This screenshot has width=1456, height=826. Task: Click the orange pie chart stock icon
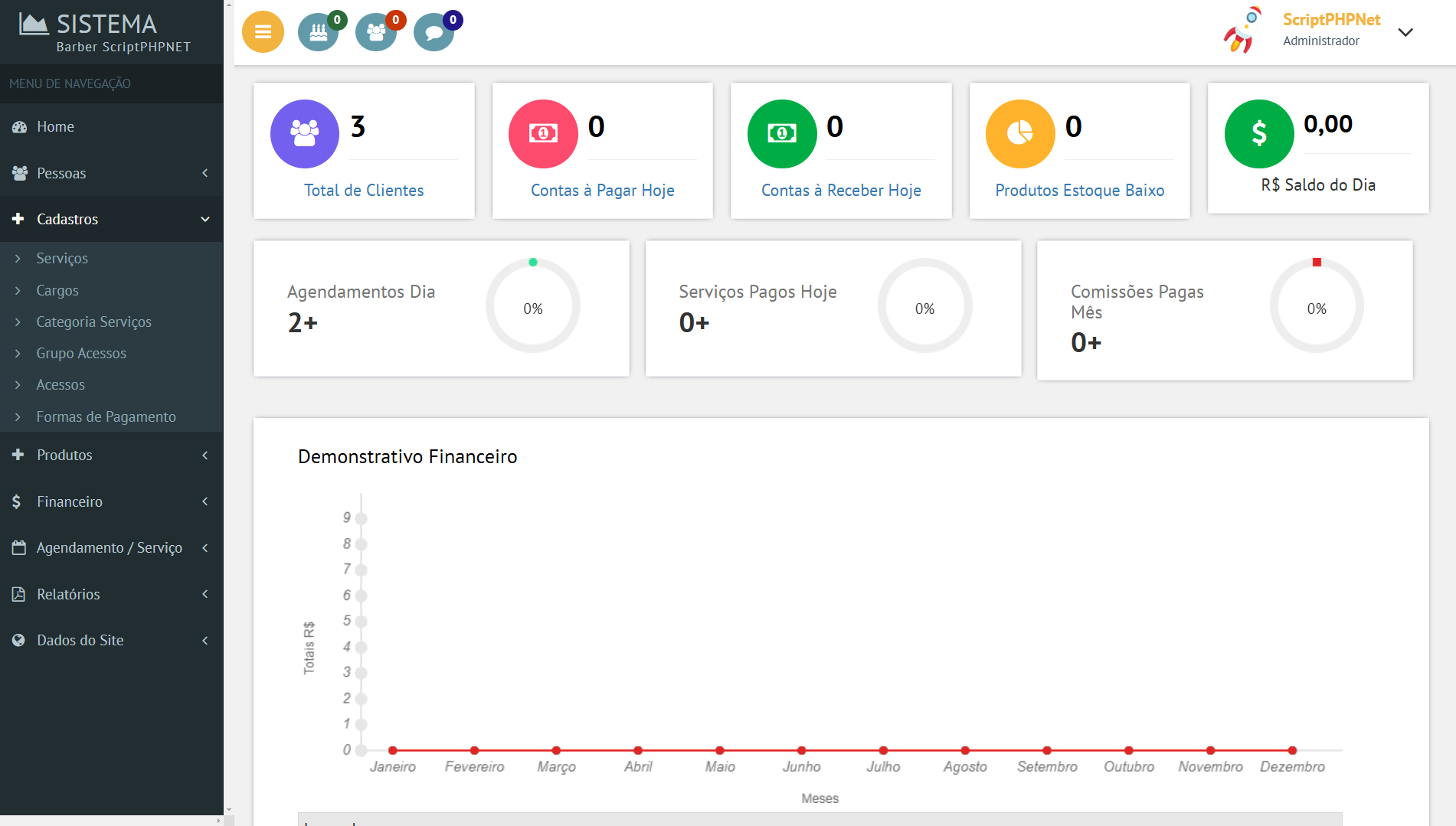click(1020, 134)
